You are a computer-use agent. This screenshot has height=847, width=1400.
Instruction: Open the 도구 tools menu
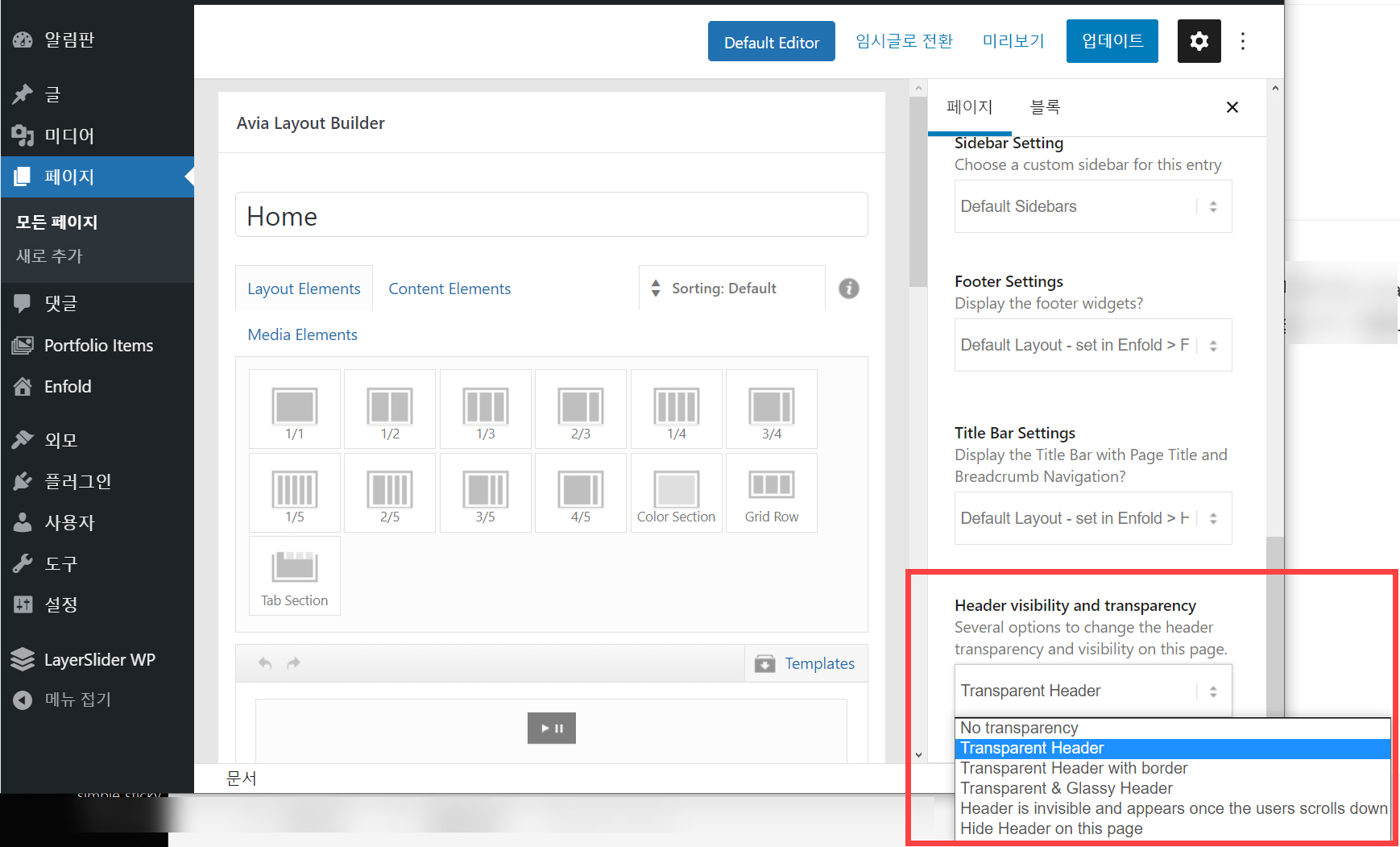97,563
